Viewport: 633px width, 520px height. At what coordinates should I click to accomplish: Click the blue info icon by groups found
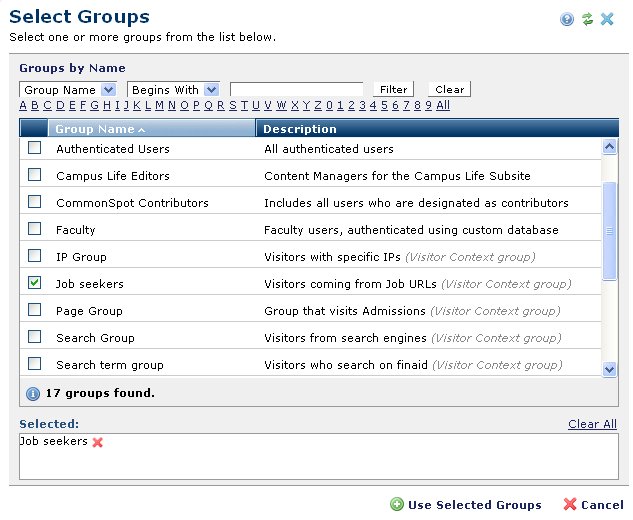point(33,394)
